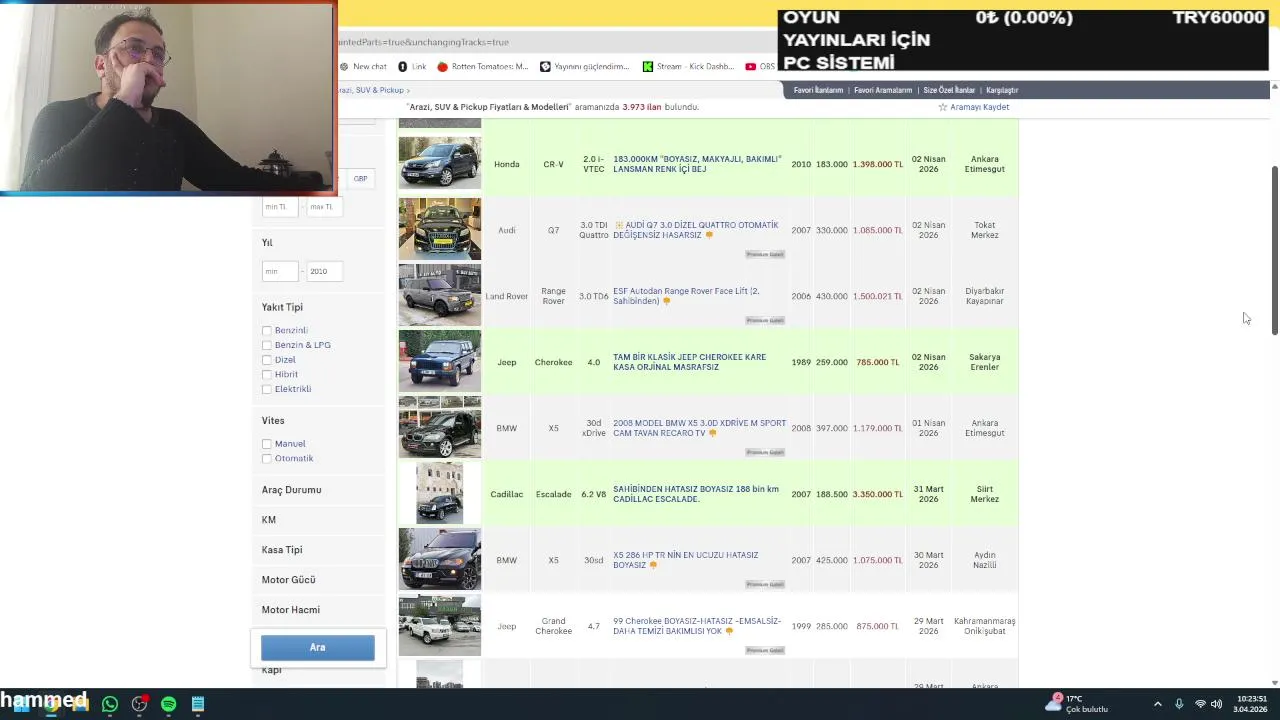Open the Range Rover Face Lift listing
The image size is (1280, 720).
pos(686,296)
